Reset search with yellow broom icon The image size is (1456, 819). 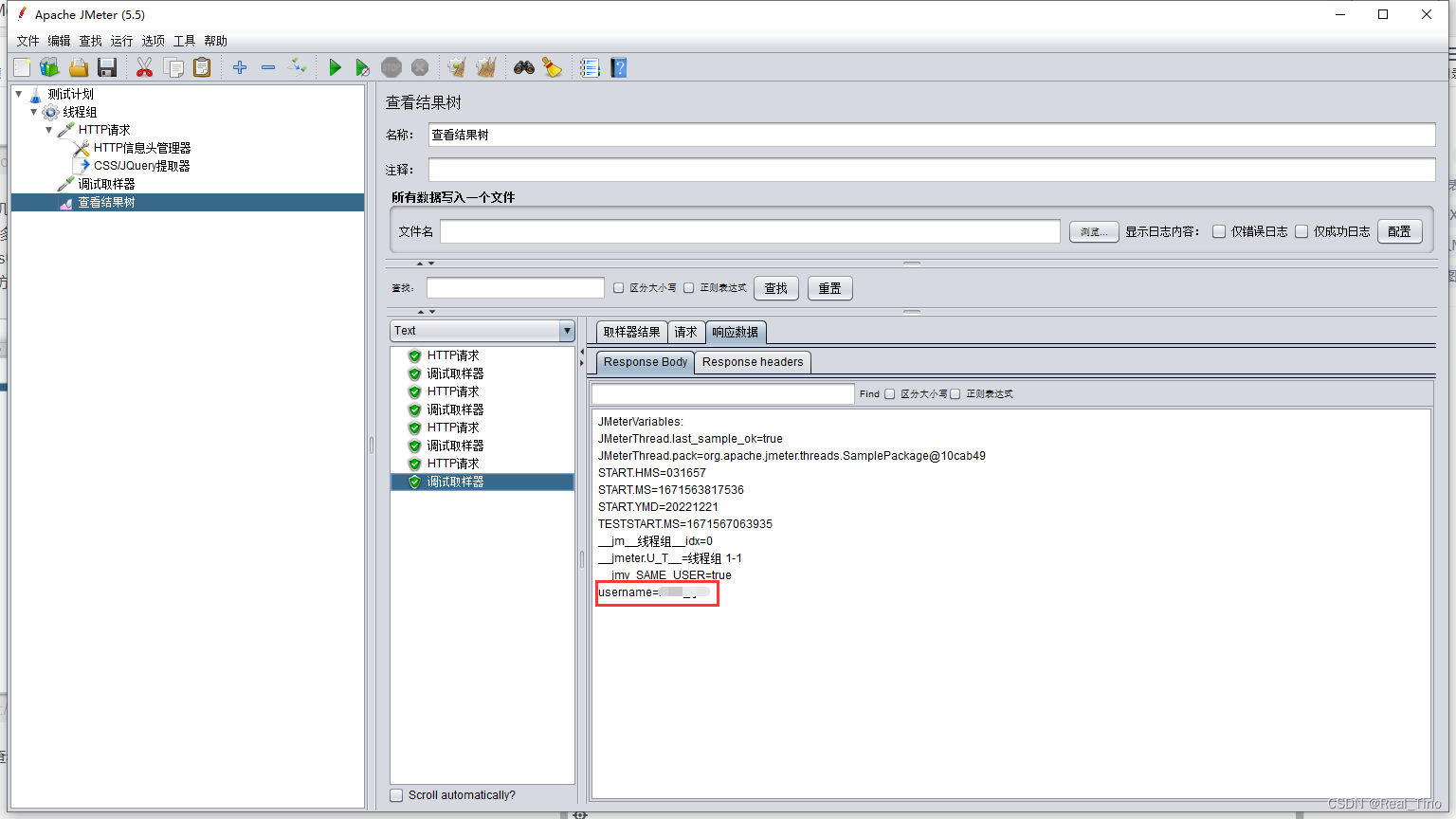click(x=552, y=67)
